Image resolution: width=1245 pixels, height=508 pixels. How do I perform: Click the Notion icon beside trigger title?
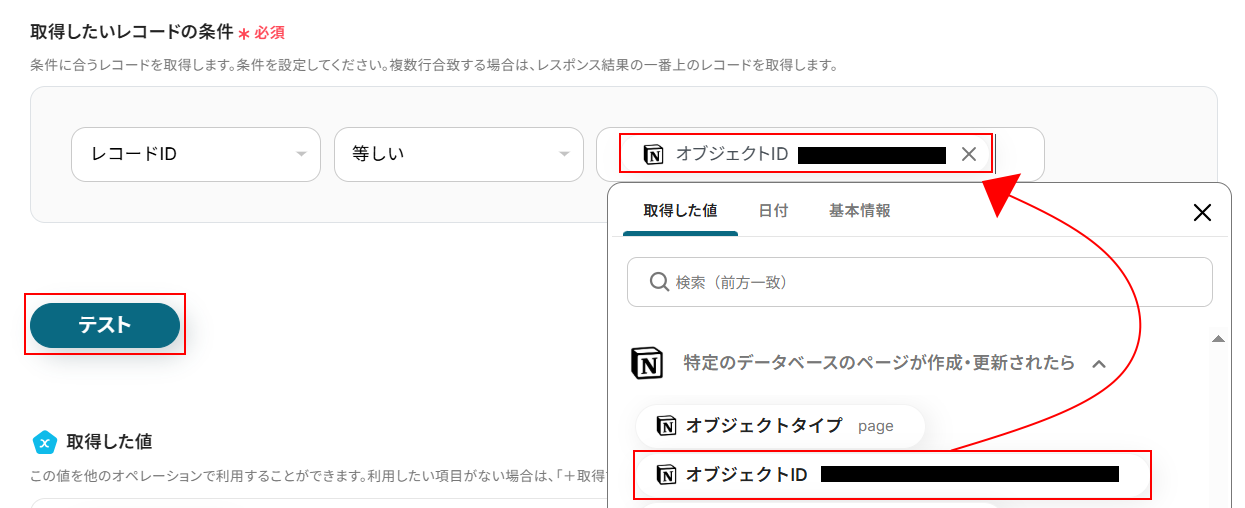(648, 363)
